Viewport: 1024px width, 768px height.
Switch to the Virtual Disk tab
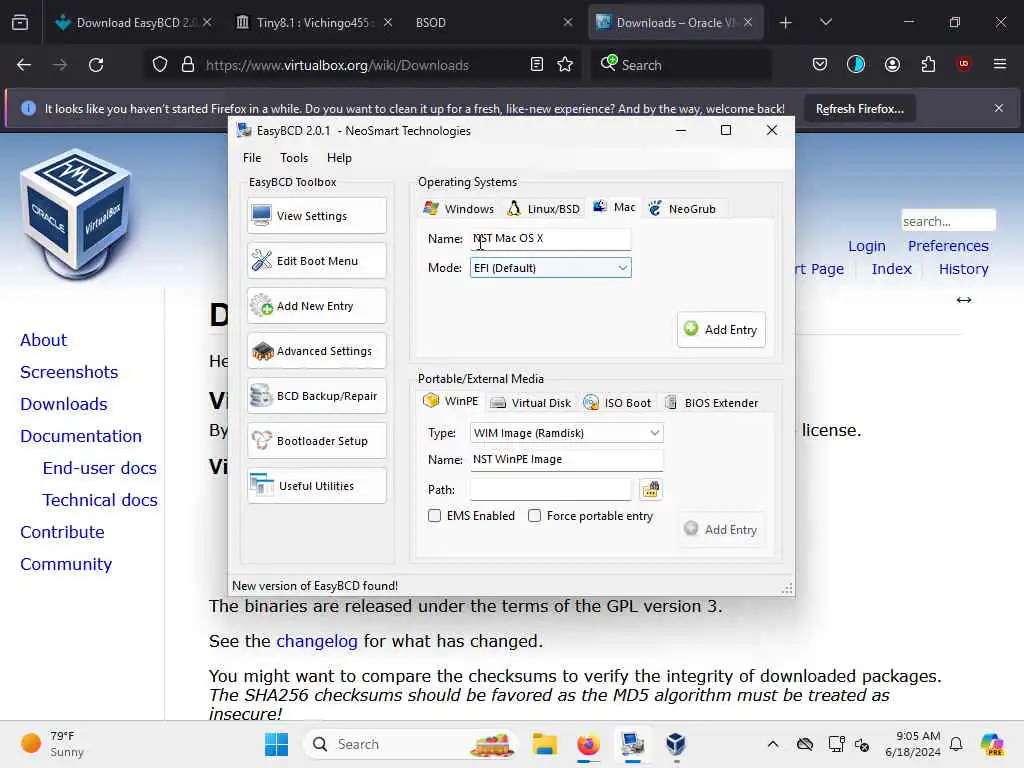tap(530, 403)
